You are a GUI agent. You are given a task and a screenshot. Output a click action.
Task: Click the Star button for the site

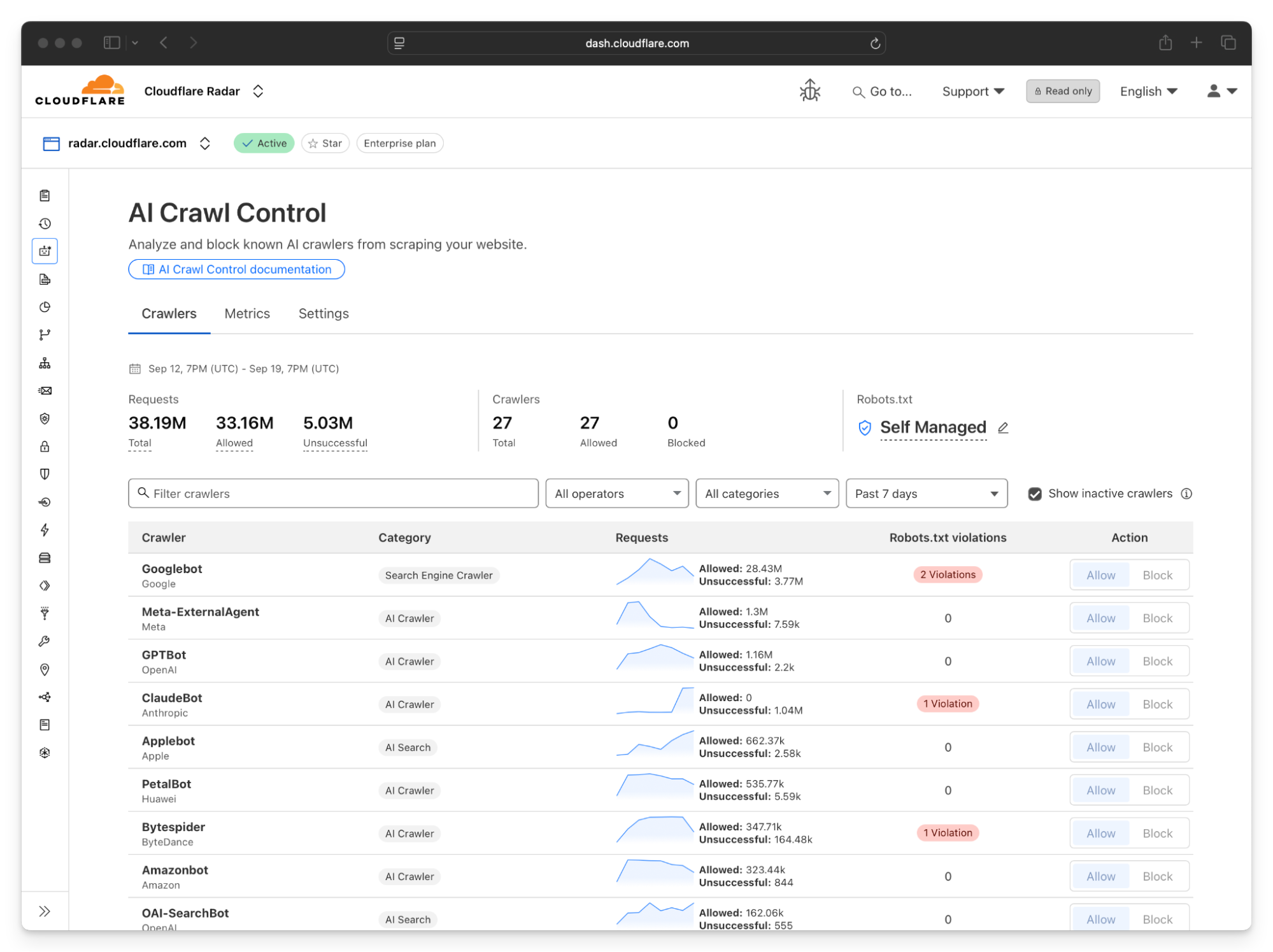[325, 143]
